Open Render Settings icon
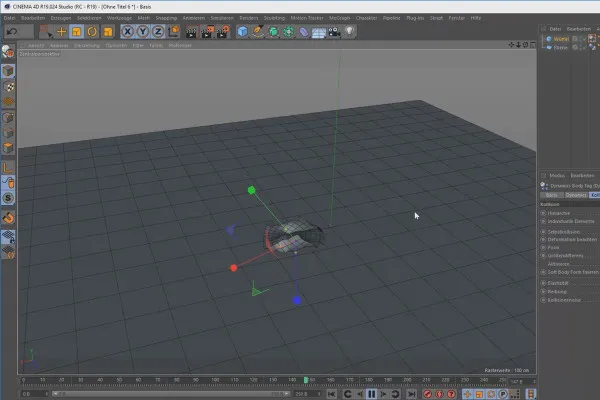This screenshot has height=400, width=600. (x=223, y=32)
